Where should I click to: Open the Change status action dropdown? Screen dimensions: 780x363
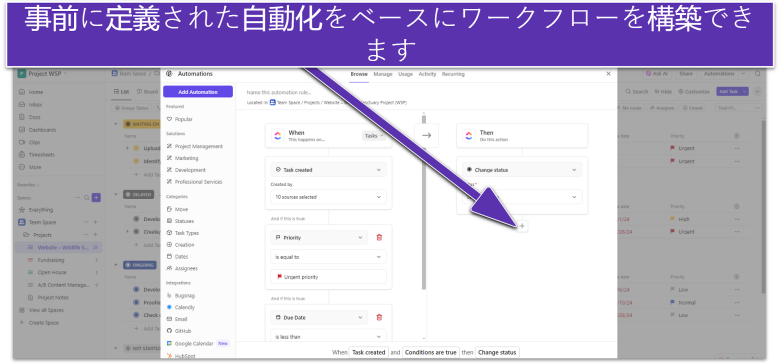(522, 170)
